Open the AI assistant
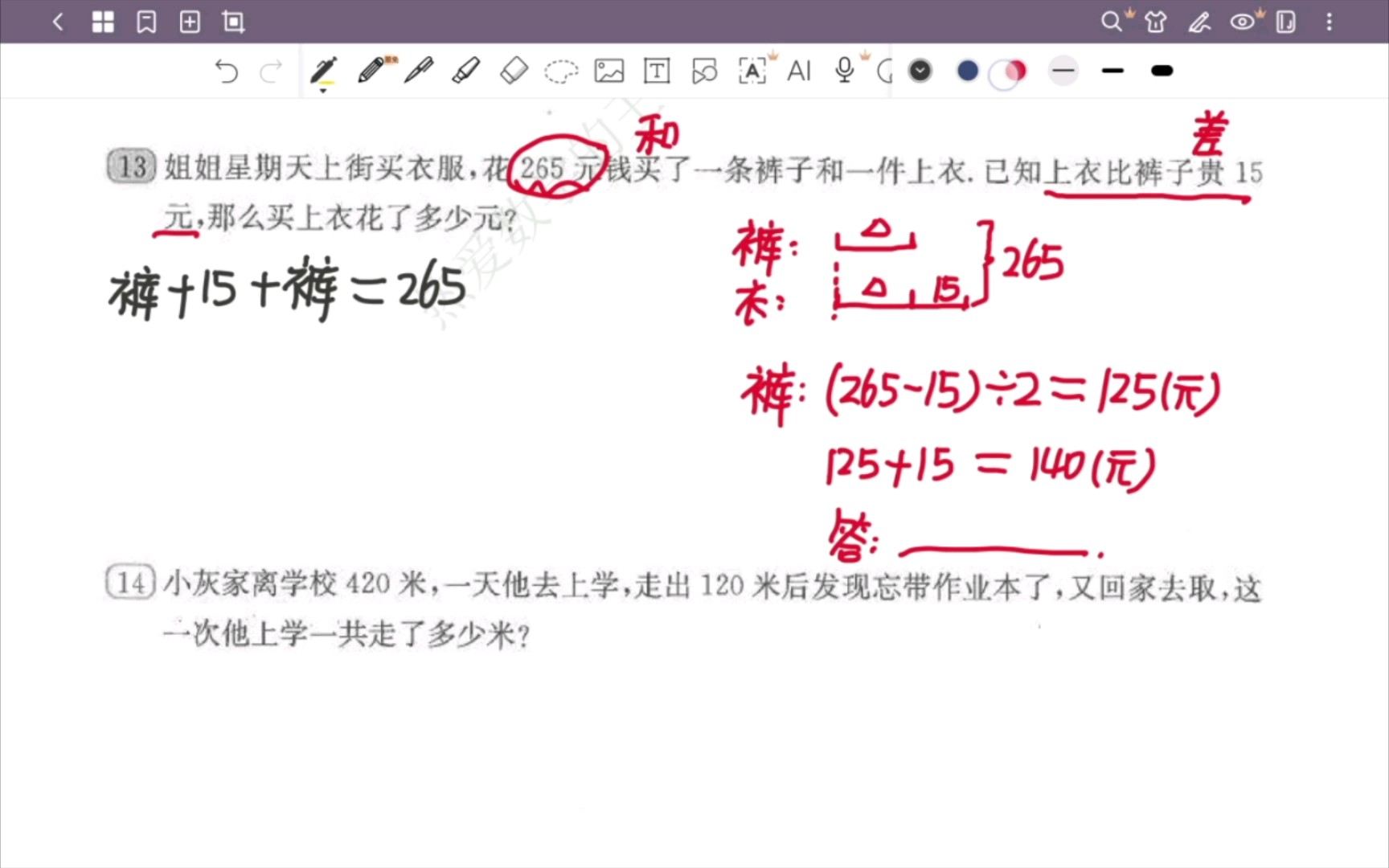Image resolution: width=1389 pixels, height=868 pixels. 799,71
